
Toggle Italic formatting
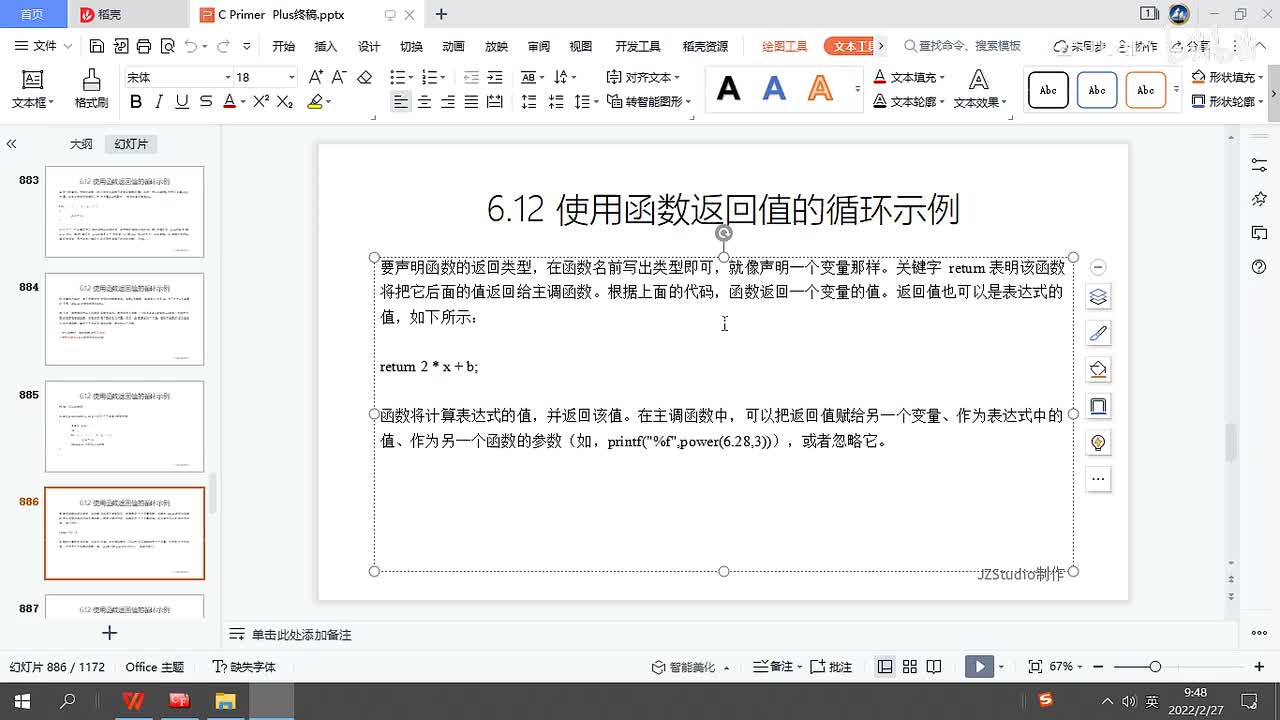click(159, 101)
